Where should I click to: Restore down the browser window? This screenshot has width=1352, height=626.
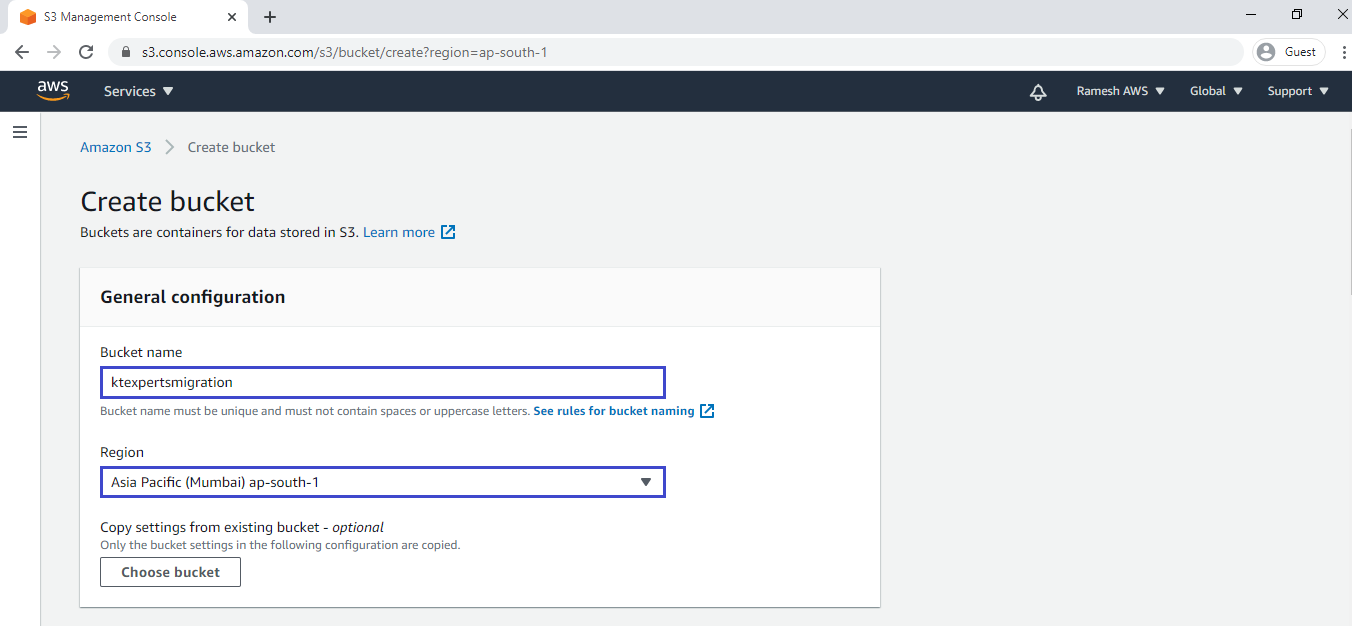(x=1297, y=14)
